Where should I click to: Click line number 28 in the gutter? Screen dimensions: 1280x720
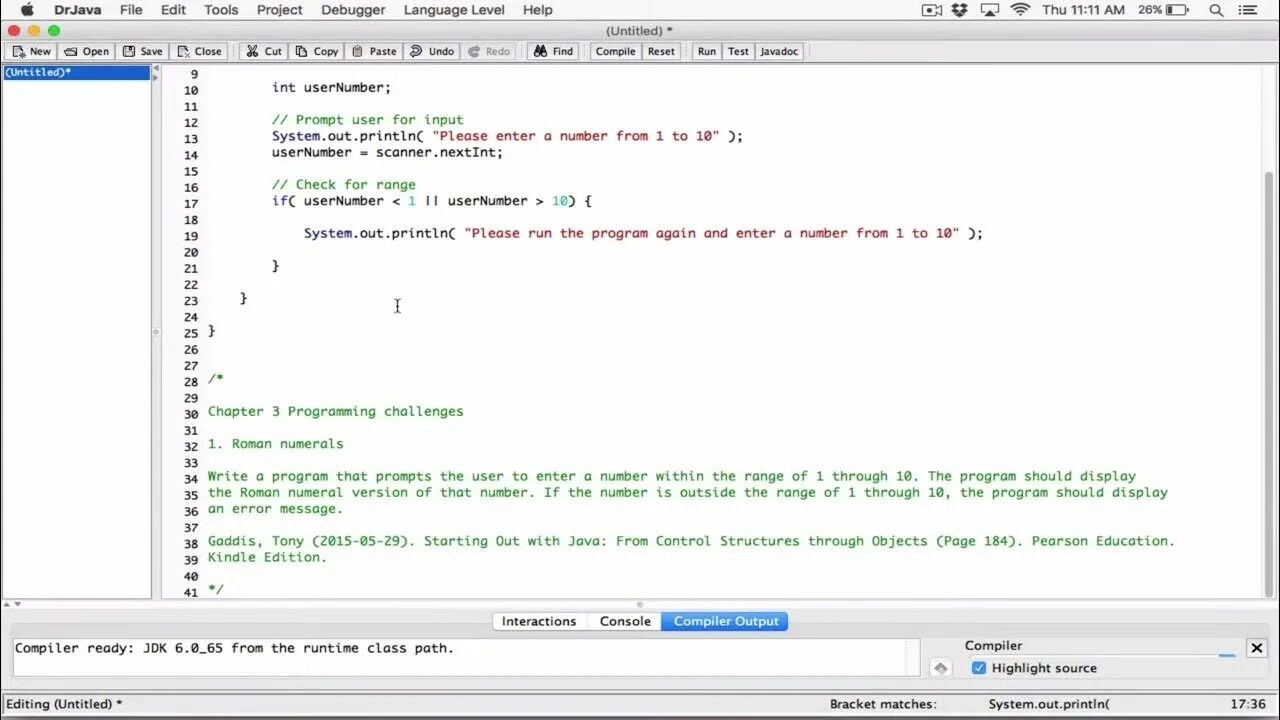[191, 382]
